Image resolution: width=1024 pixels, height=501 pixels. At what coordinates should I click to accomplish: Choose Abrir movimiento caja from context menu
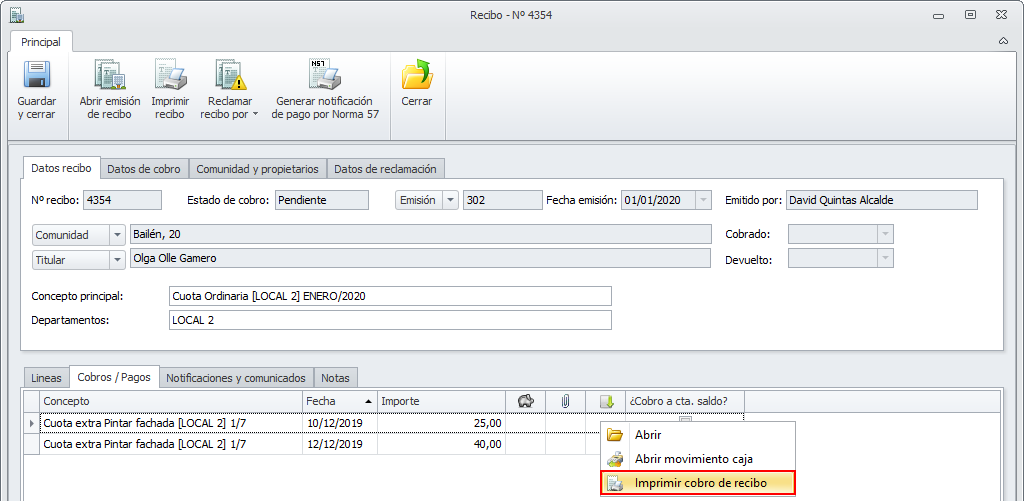tap(697, 459)
